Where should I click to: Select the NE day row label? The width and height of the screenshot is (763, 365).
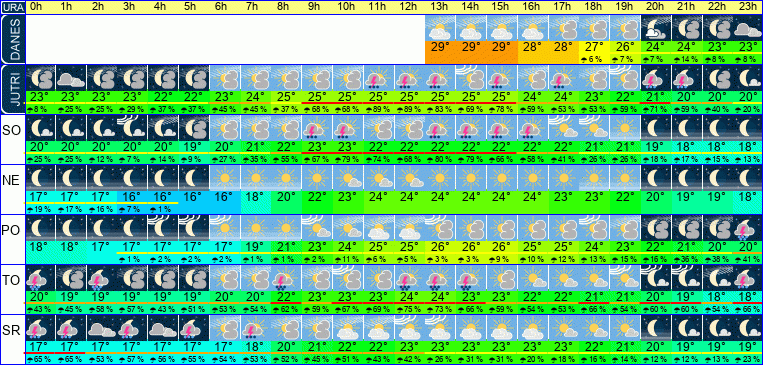pyautogui.click(x=12, y=181)
